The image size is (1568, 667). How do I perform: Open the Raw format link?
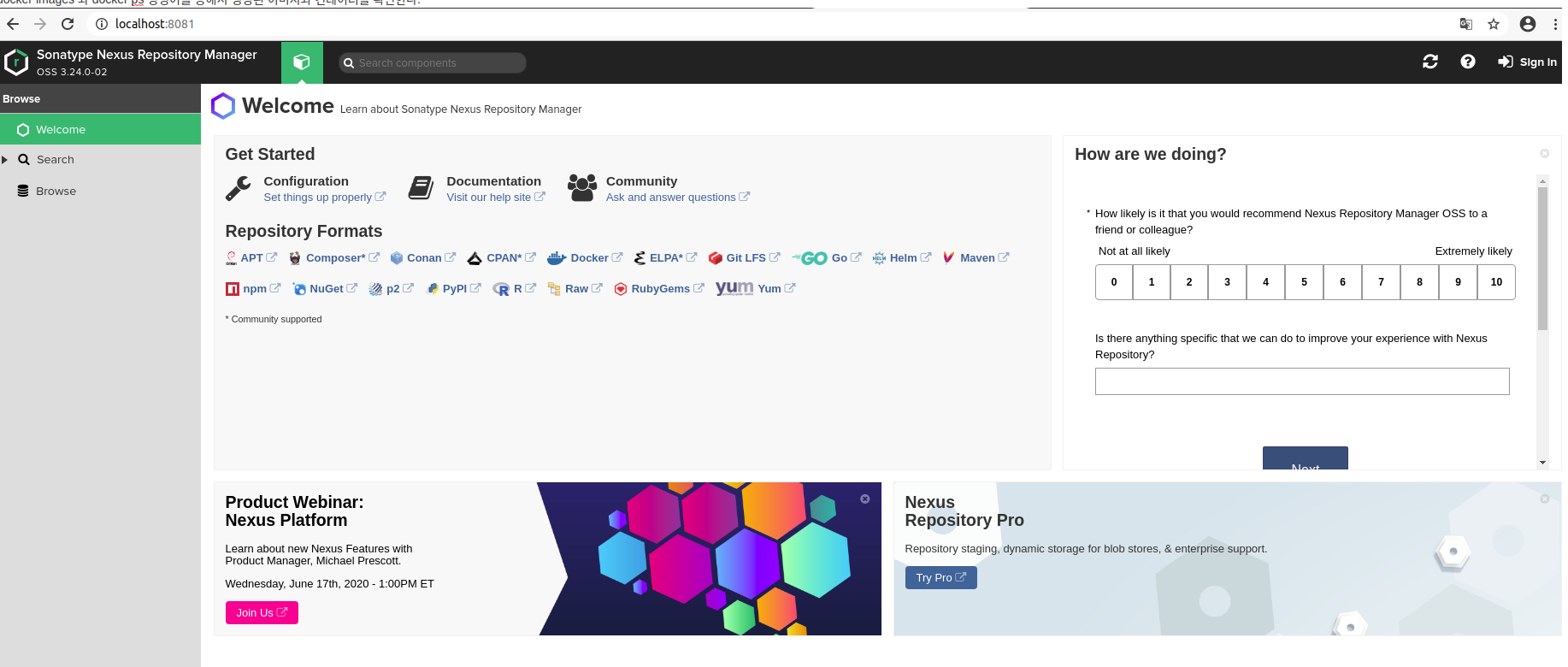[x=575, y=289]
